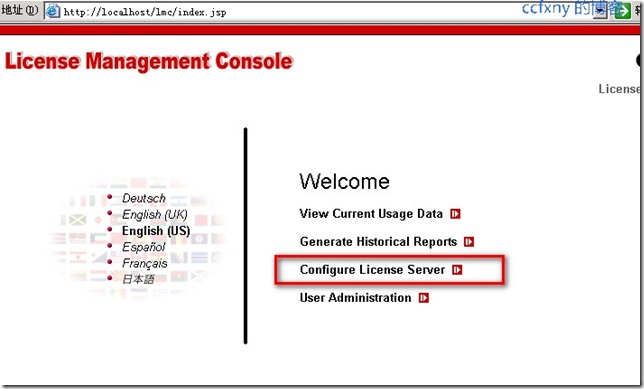
Task: Click the Internet Explorer page icon in address bar
Action: pos(53,11)
